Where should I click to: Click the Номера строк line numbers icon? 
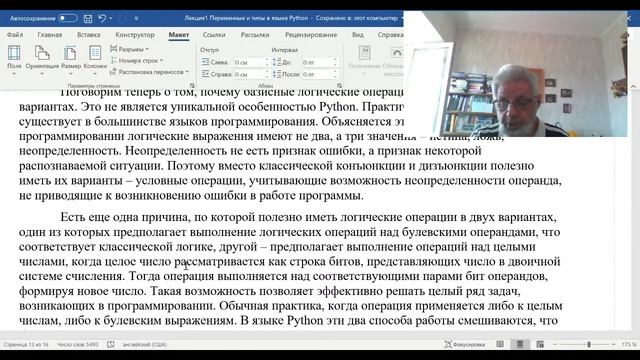(x=113, y=60)
